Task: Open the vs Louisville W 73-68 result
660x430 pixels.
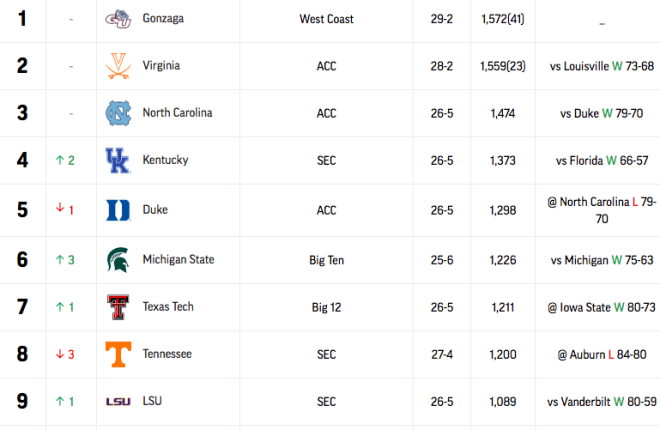Action: point(602,66)
